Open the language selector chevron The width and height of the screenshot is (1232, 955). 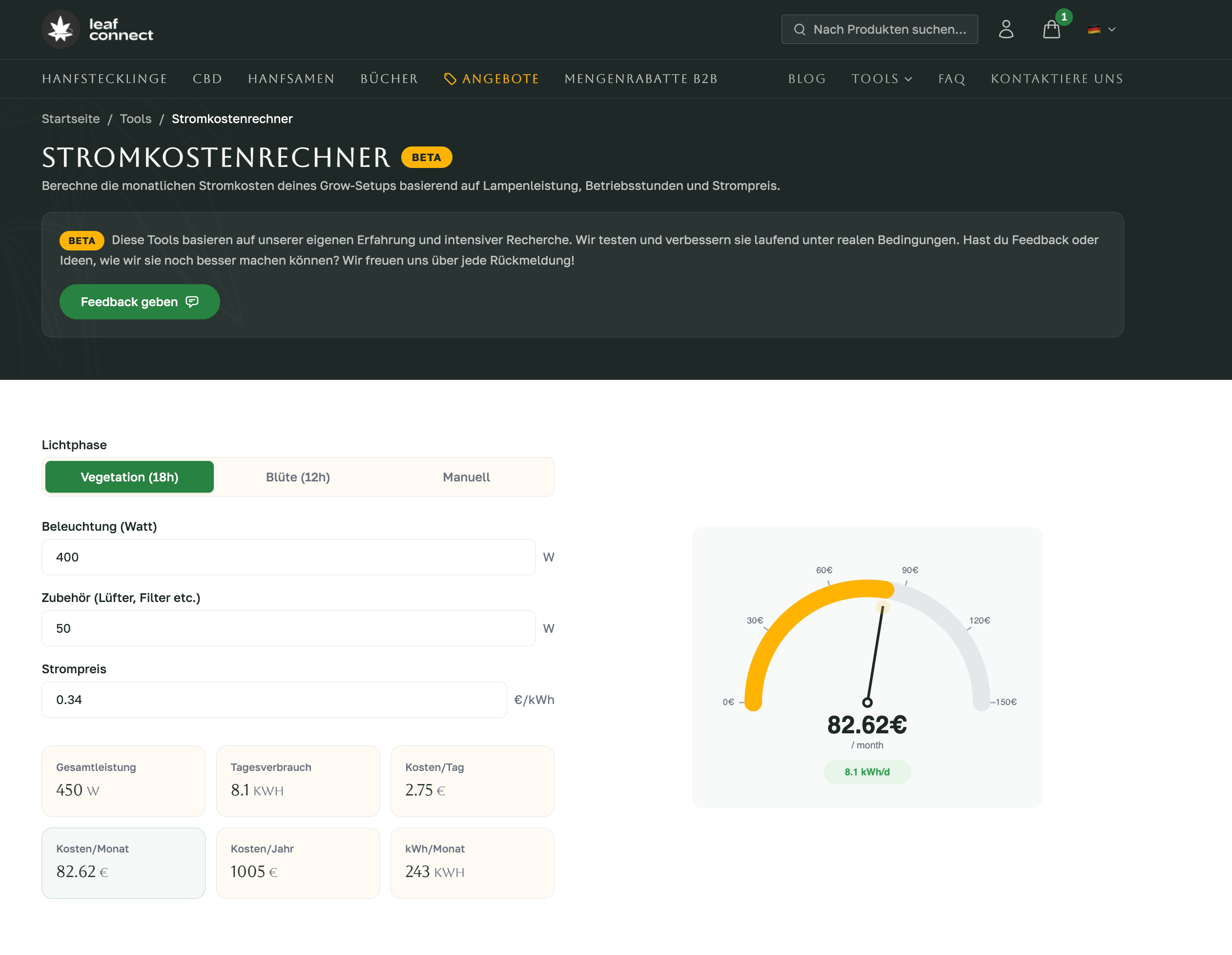tap(1112, 29)
